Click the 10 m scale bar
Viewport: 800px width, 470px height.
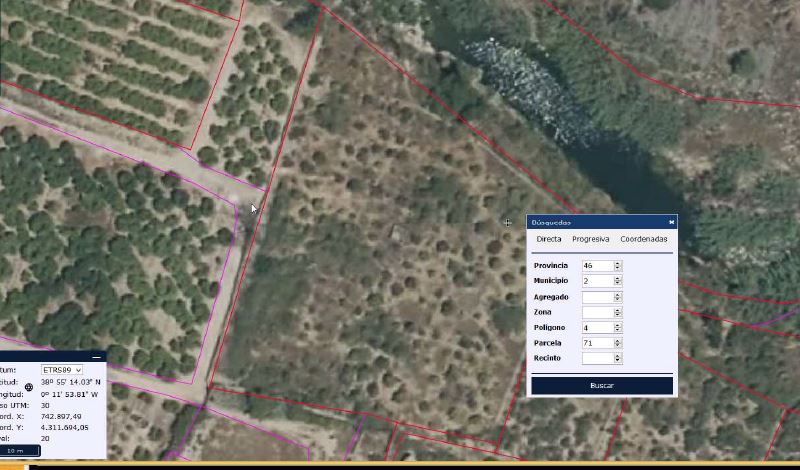coord(20,451)
